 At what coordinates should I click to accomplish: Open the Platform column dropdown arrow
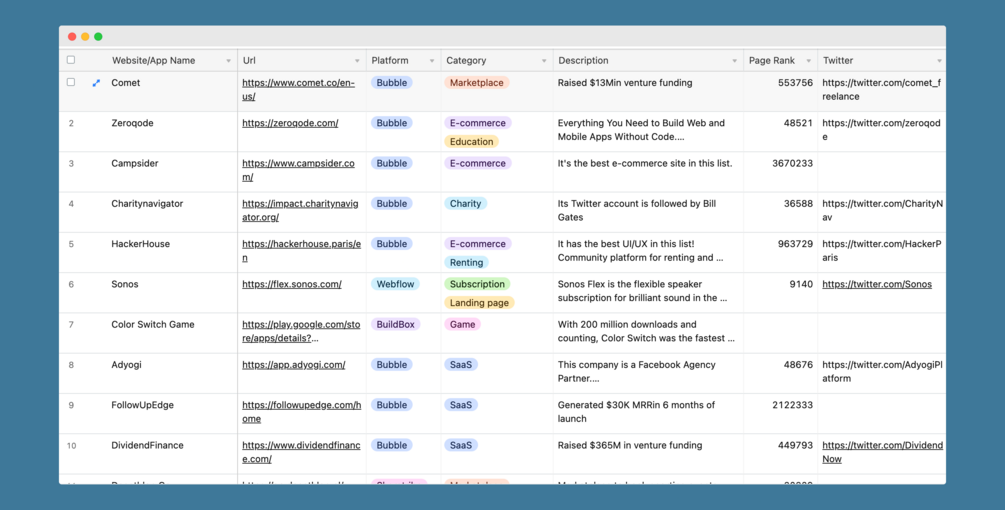[431, 61]
